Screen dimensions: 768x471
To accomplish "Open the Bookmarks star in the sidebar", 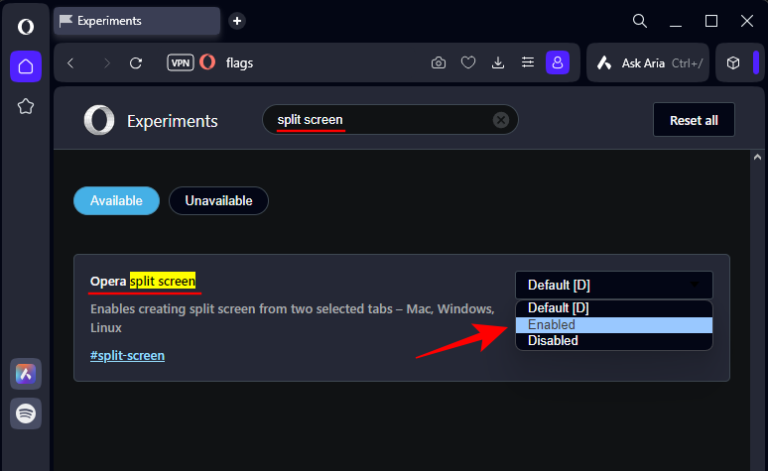I will coord(26,106).
